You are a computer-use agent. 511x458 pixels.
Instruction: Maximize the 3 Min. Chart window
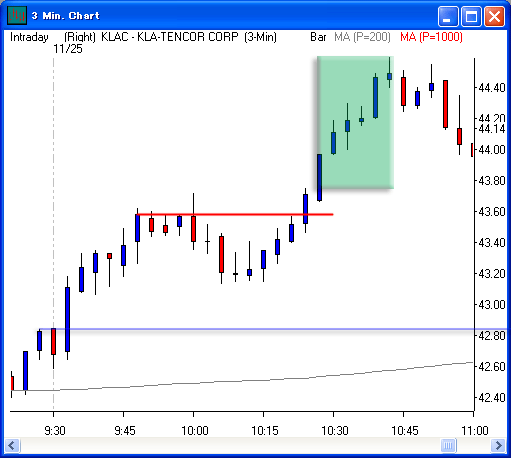pos(471,16)
